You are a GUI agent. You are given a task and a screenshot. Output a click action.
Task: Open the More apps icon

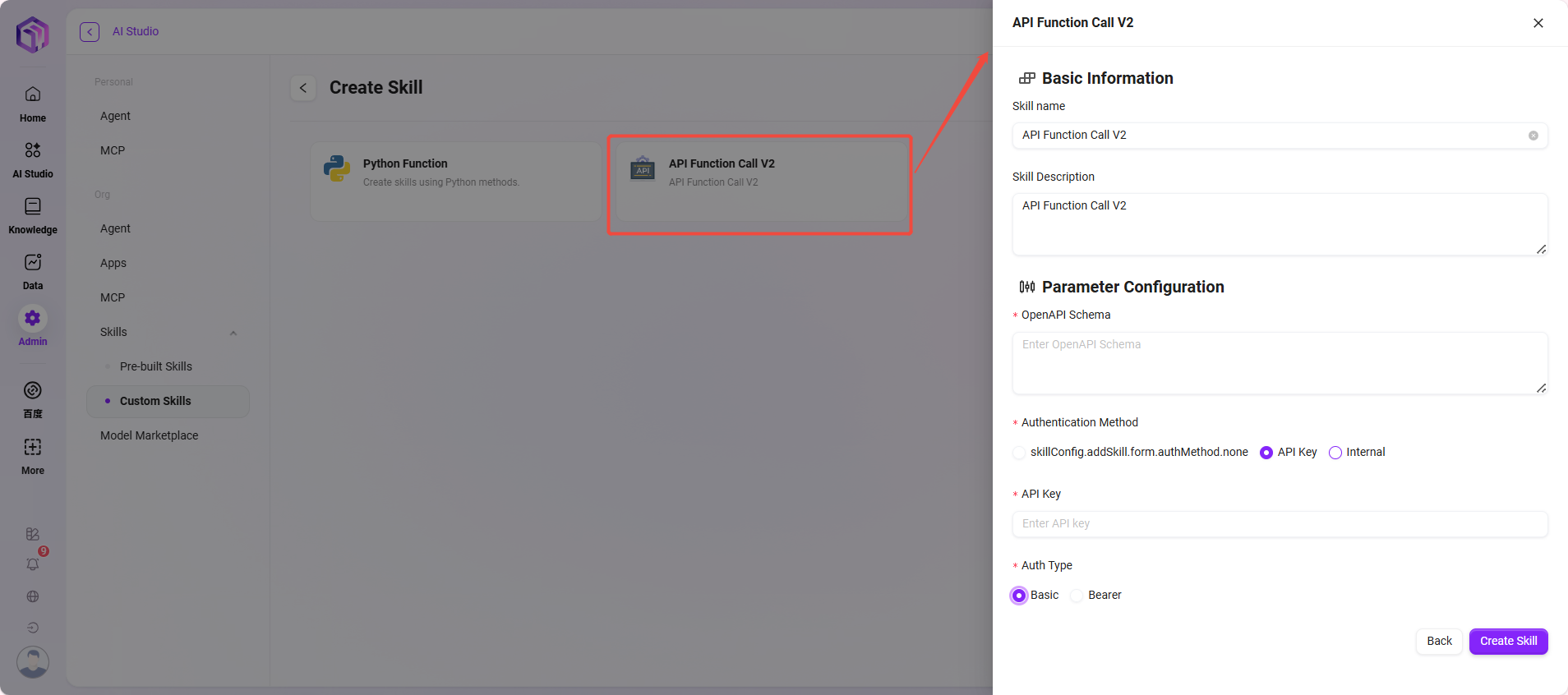tap(33, 447)
